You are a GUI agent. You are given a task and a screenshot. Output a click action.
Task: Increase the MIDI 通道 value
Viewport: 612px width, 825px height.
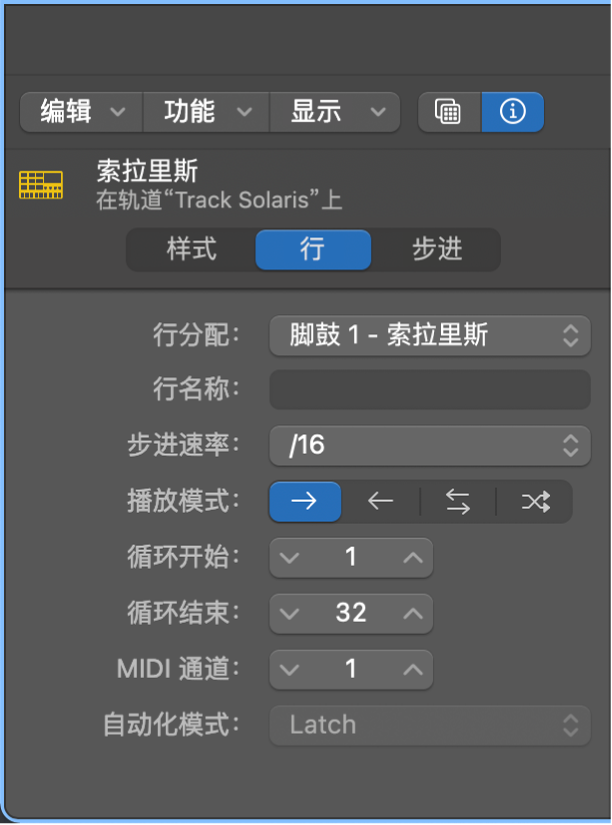coord(413,669)
